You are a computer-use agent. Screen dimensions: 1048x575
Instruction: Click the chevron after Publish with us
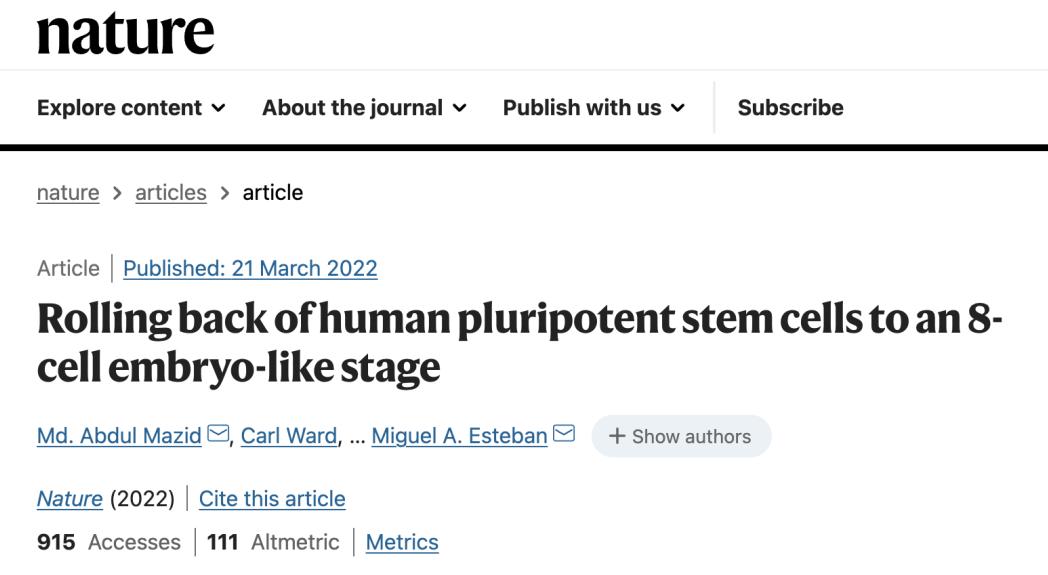coord(678,108)
